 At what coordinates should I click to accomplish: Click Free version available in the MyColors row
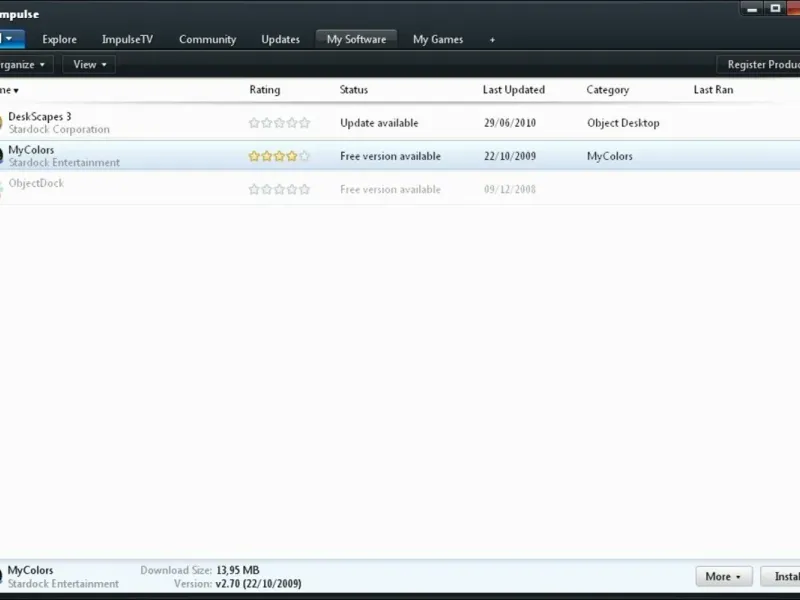(390, 156)
